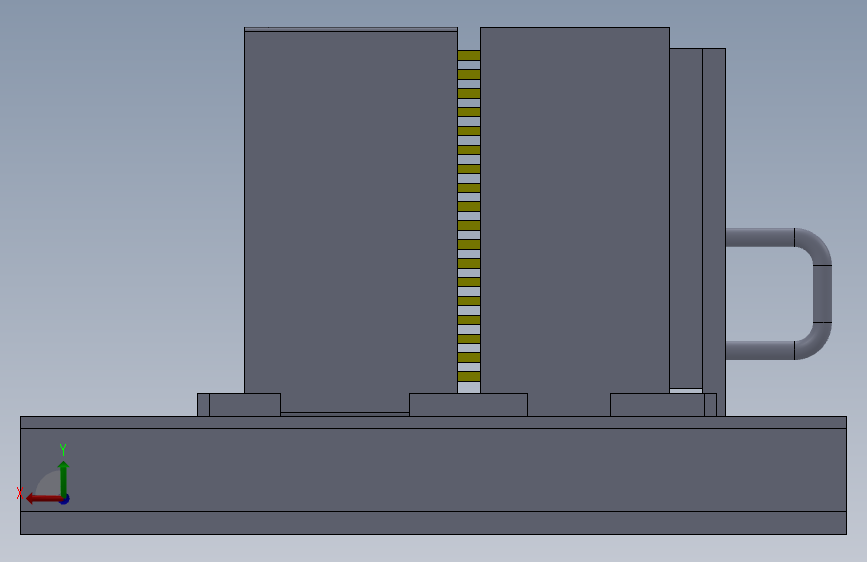The width and height of the screenshot is (867, 562).
Task: Click the red X axis arrow of the triad
Action: coord(43,499)
